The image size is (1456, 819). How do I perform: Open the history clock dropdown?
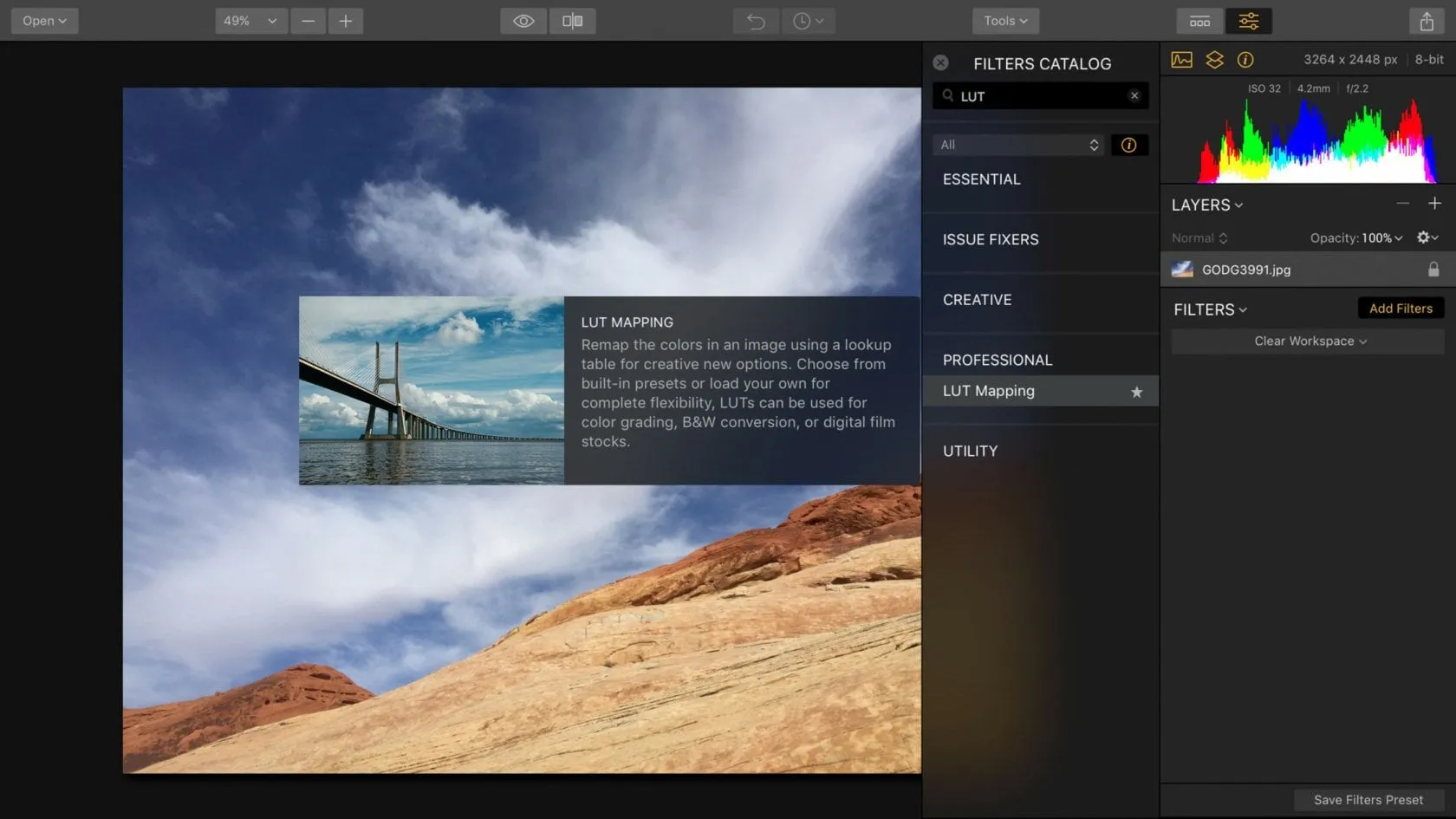[808, 21]
